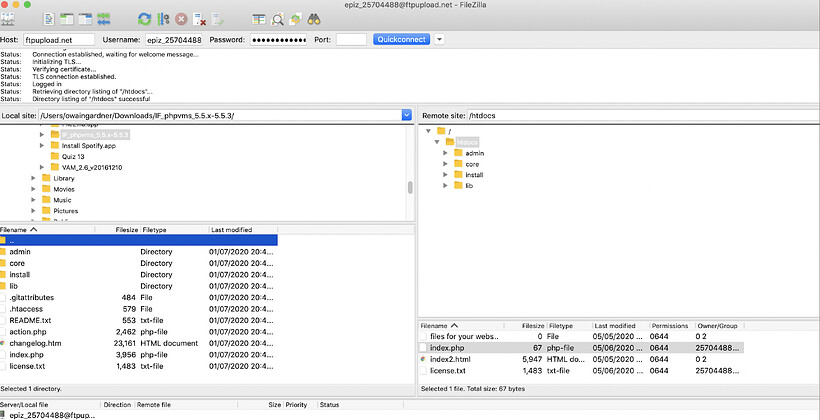Expand the remote install folder
The height and width of the screenshot is (420, 820).
(x=446, y=175)
